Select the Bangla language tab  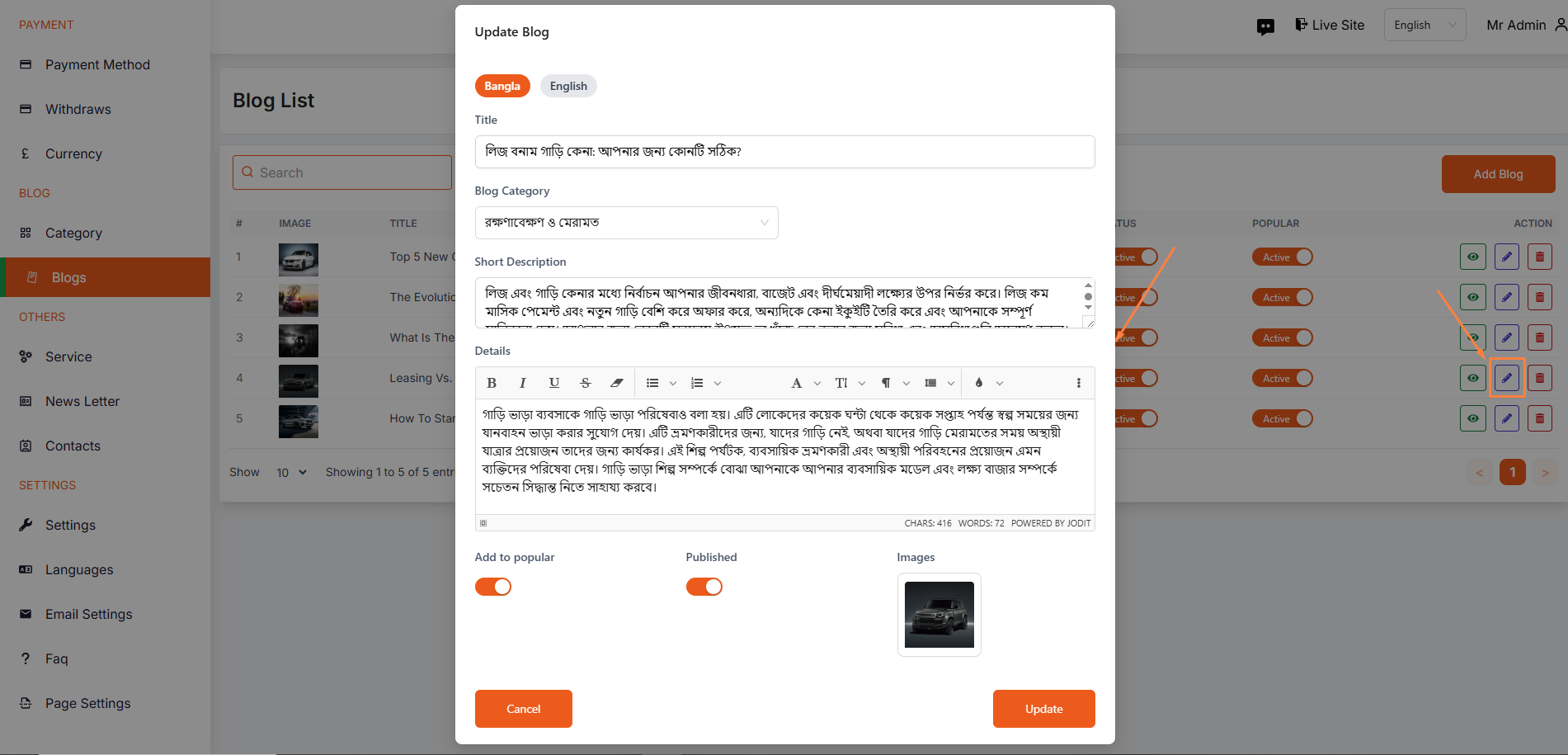[502, 86]
